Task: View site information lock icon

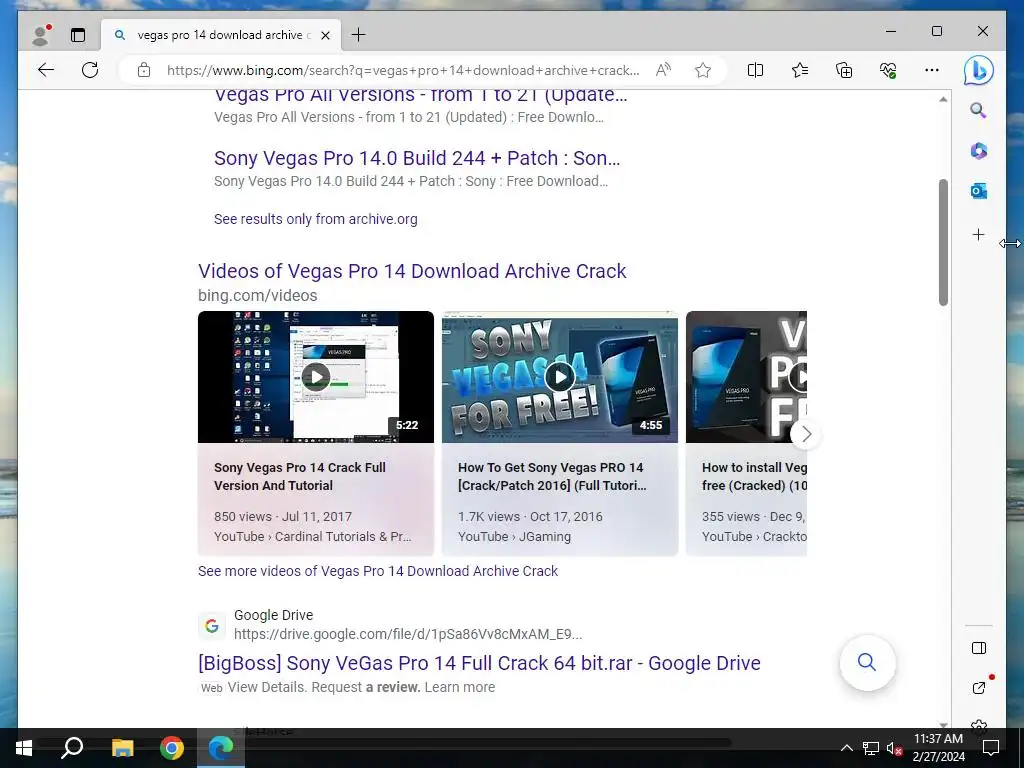Action: point(144,70)
